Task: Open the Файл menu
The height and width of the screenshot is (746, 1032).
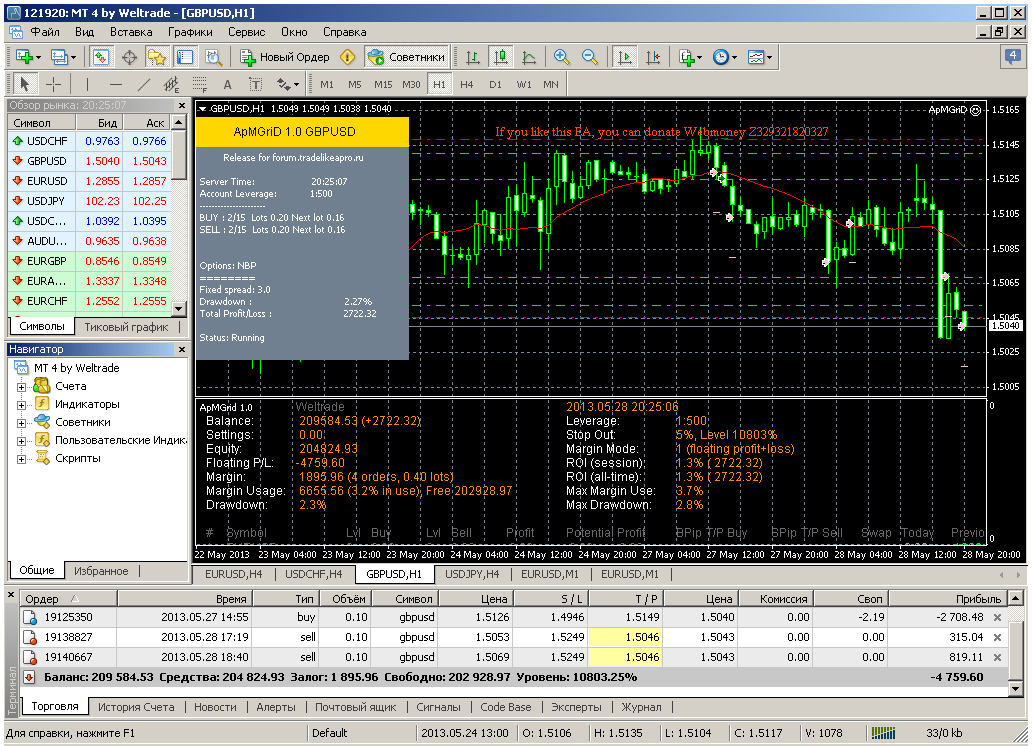Action: coord(45,32)
